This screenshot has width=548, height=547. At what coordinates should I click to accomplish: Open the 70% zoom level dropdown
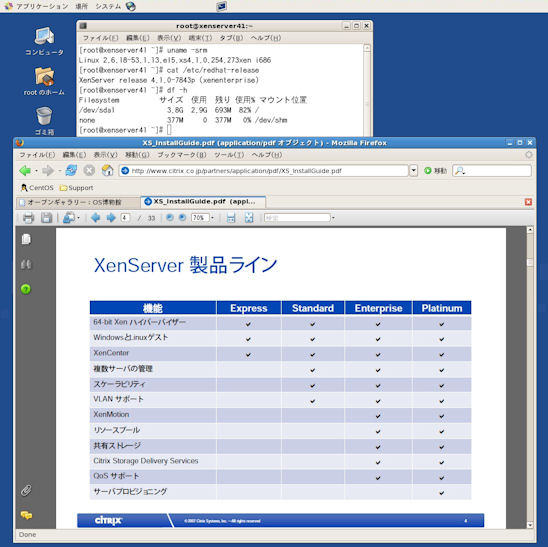(212, 218)
